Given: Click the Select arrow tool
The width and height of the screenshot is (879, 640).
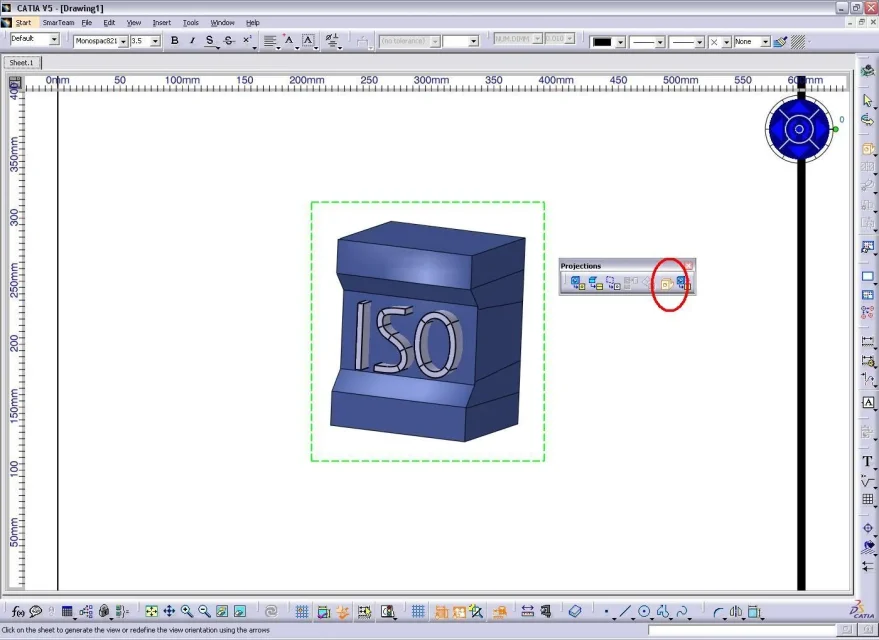Looking at the screenshot, I should point(867,101).
